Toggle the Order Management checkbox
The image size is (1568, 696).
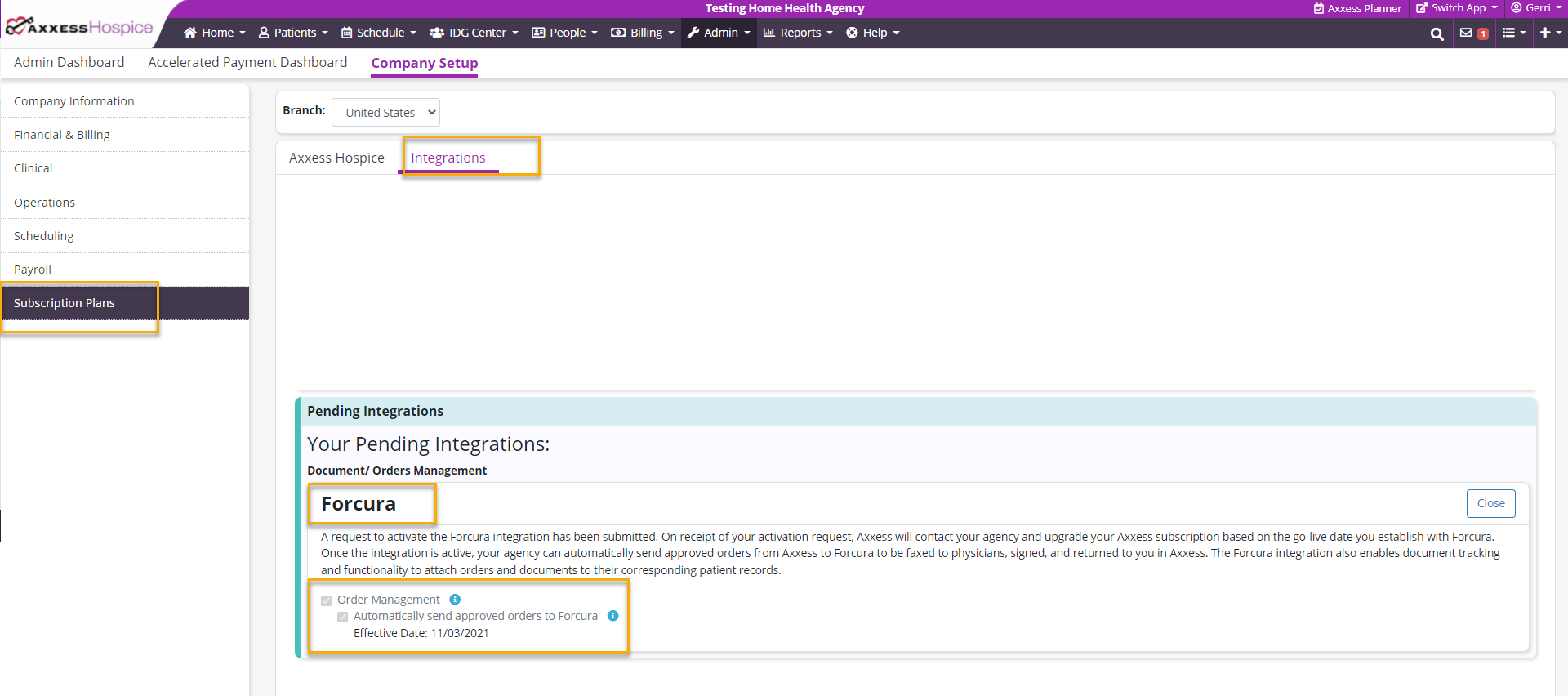327,600
